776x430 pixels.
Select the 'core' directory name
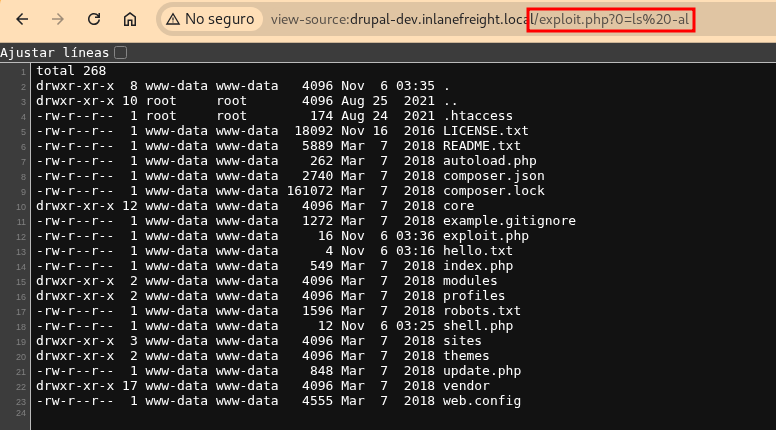(x=458, y=206)
